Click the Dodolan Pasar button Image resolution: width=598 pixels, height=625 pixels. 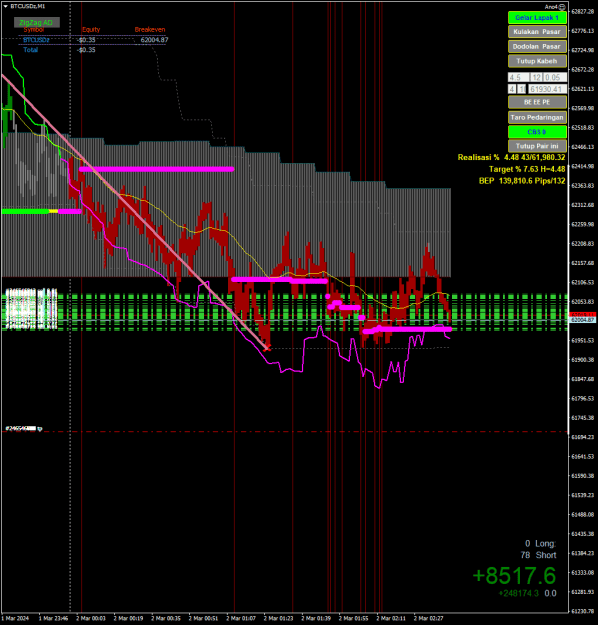tap(537, 47)
